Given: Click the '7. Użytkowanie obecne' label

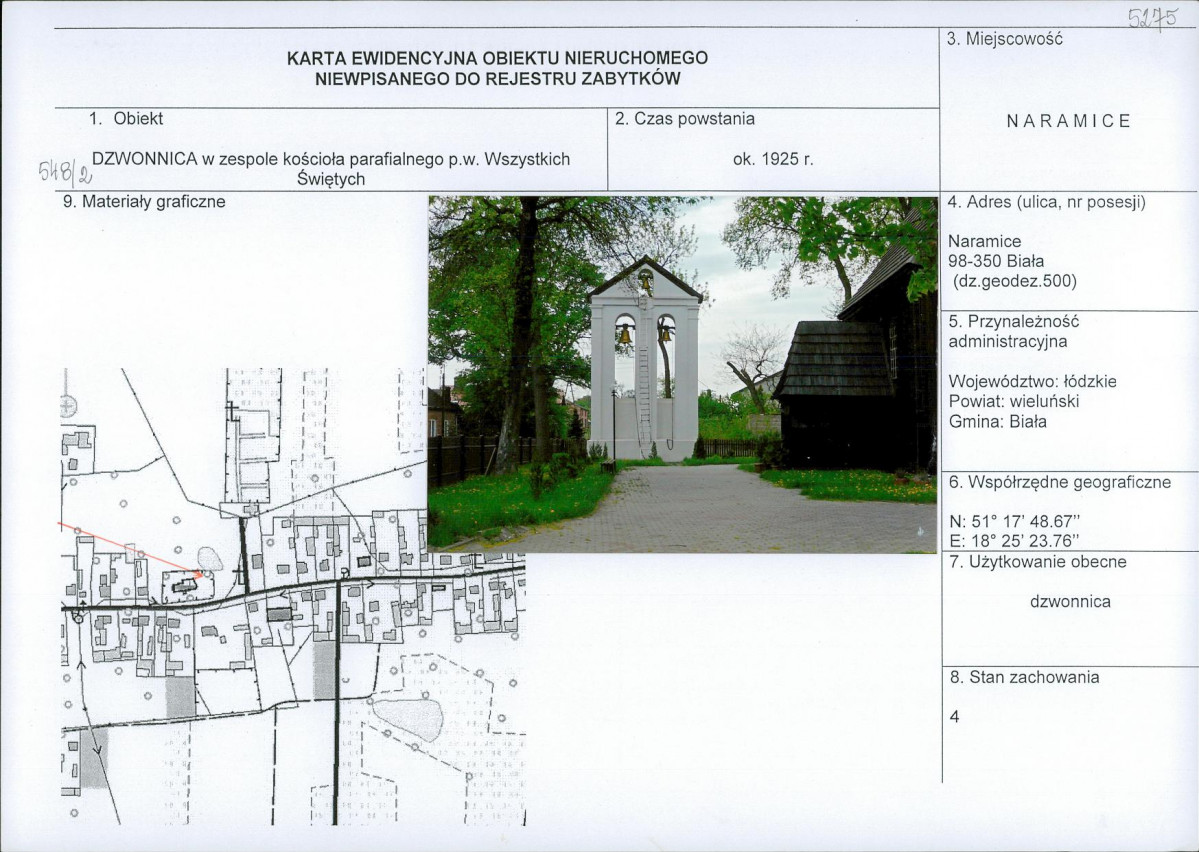Looking at the screenshot, I should [1038, 561].
